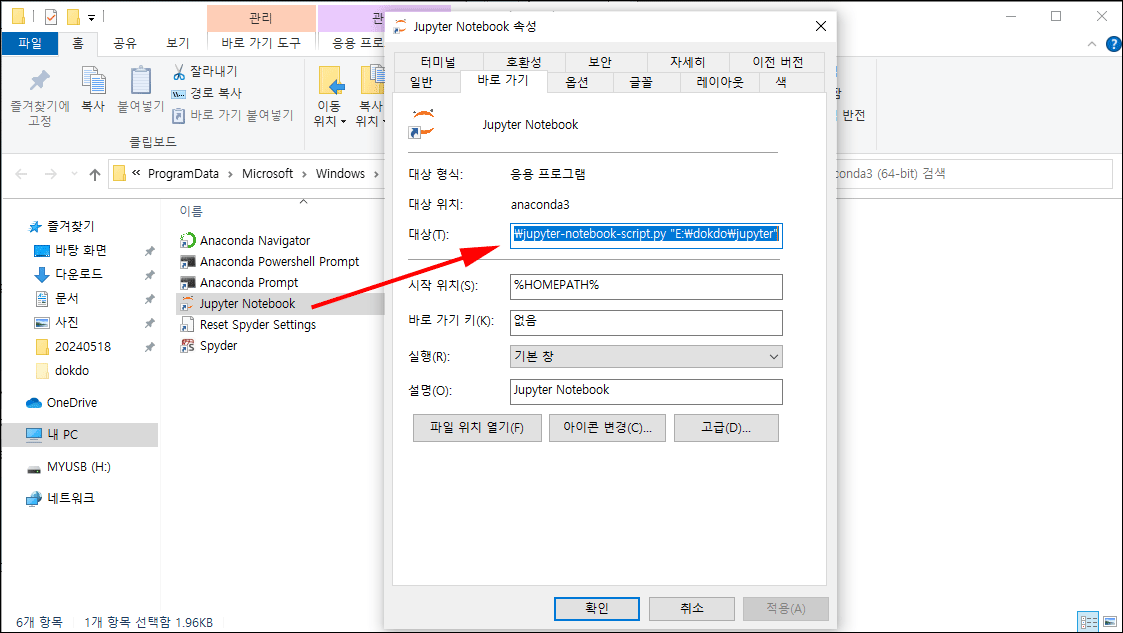
Task: Click the 이름 column header
Action: (191, 211)
